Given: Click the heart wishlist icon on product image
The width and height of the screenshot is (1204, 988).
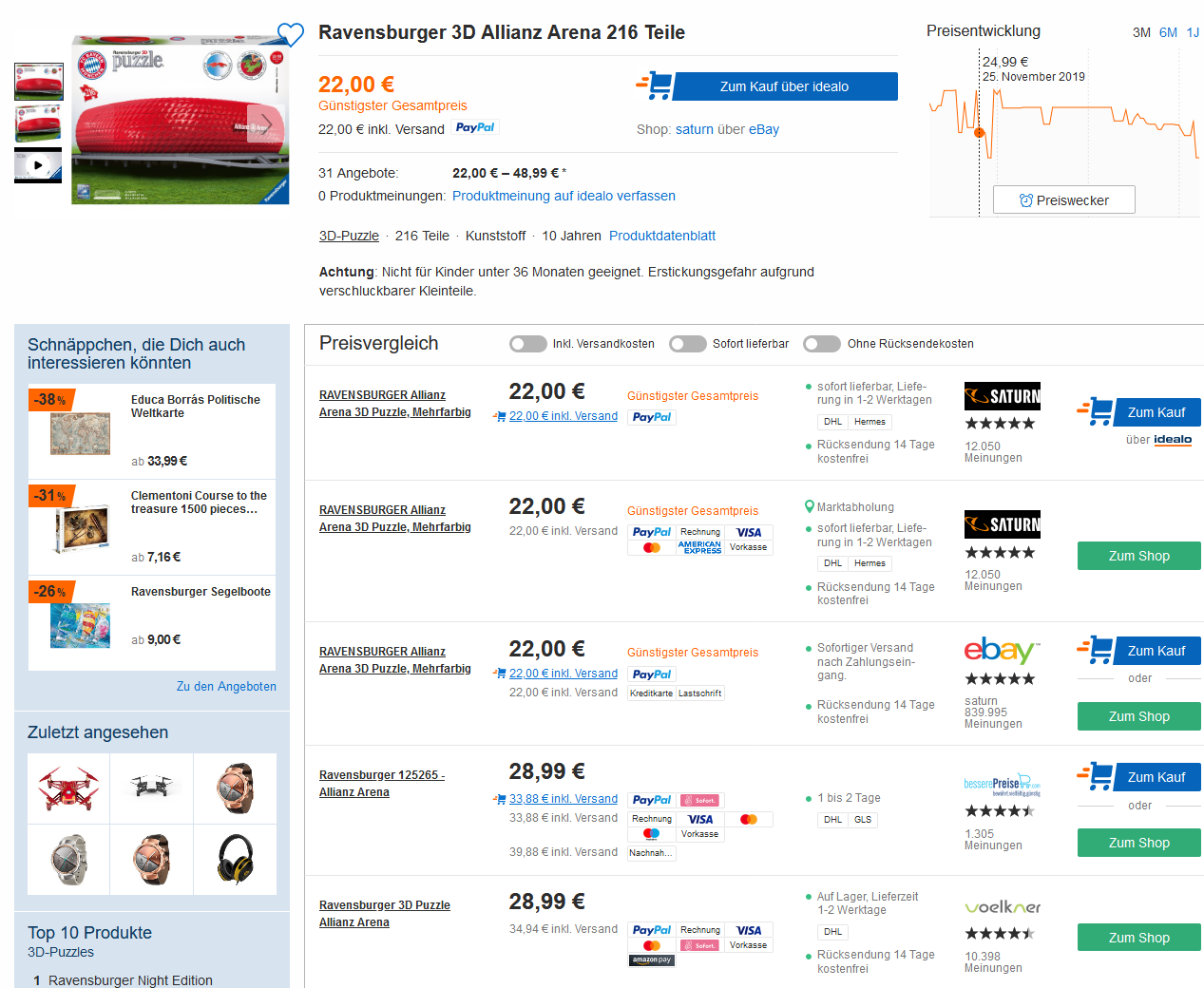Looking at the screenshot, I should pyautogui.click(x=291, y=34).
